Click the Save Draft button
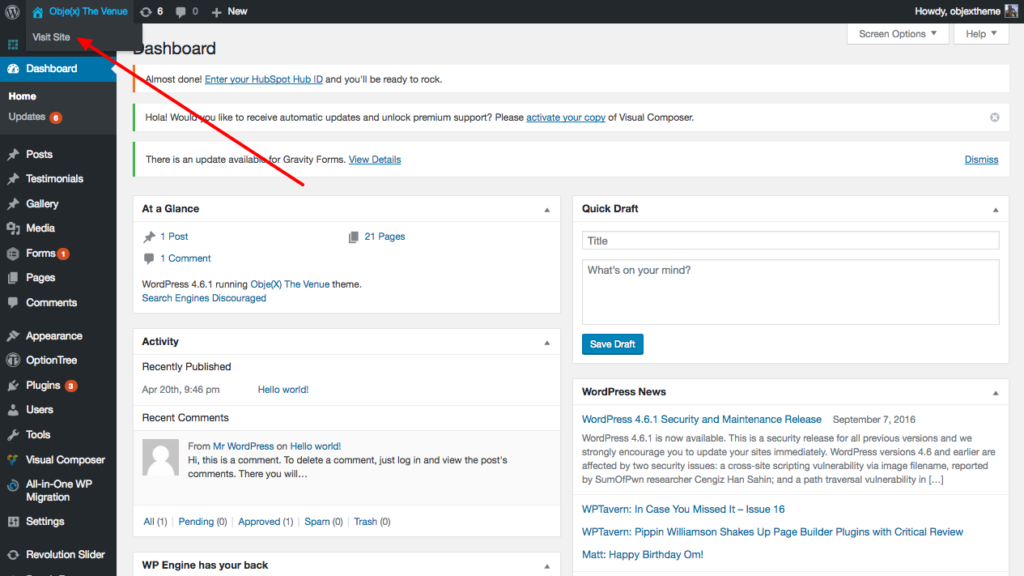 point(613,344)
